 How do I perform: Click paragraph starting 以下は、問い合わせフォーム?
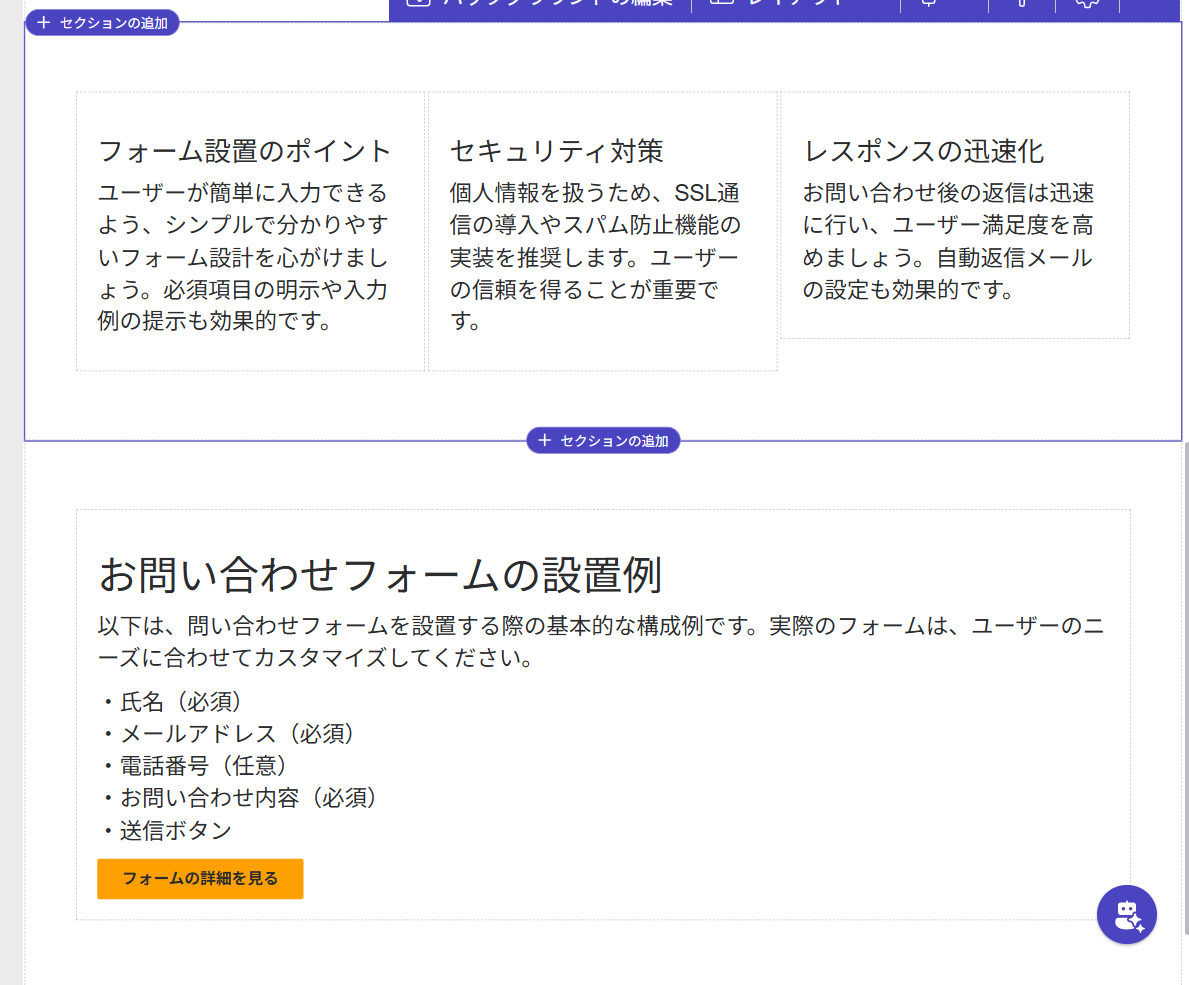click(601, 642)
